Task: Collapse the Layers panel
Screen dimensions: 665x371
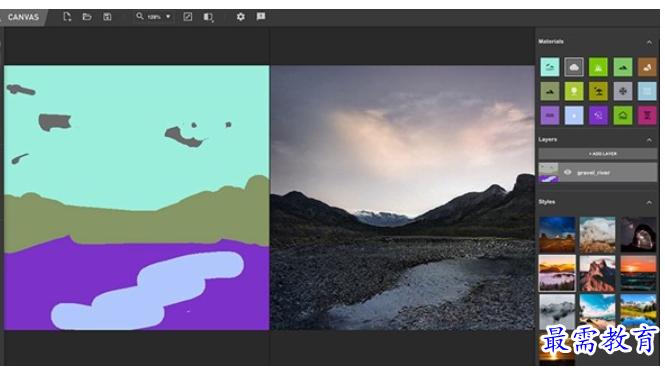Action: coord(649,140)
